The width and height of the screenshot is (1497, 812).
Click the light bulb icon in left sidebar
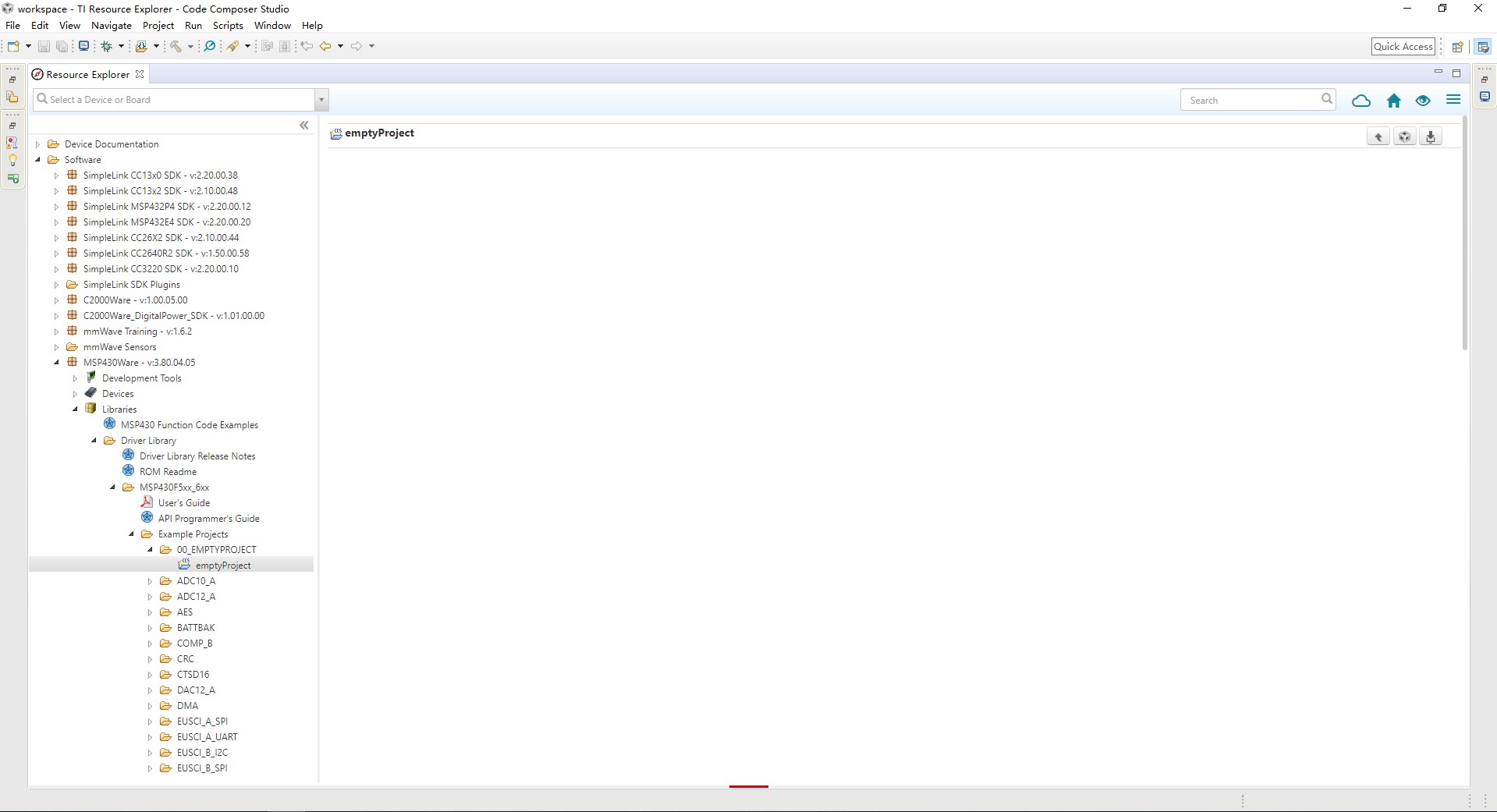[x=12, y=161]
